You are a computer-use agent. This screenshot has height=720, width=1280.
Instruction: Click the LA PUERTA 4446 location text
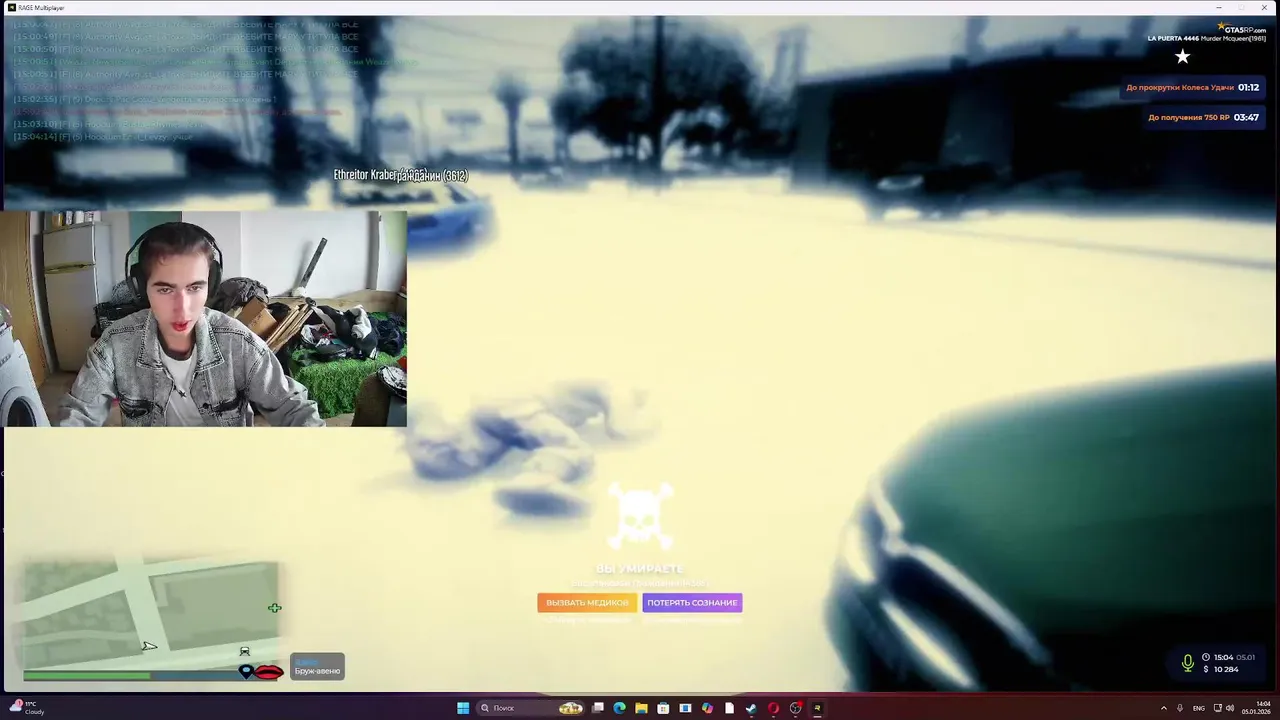tap(1173, 38)
